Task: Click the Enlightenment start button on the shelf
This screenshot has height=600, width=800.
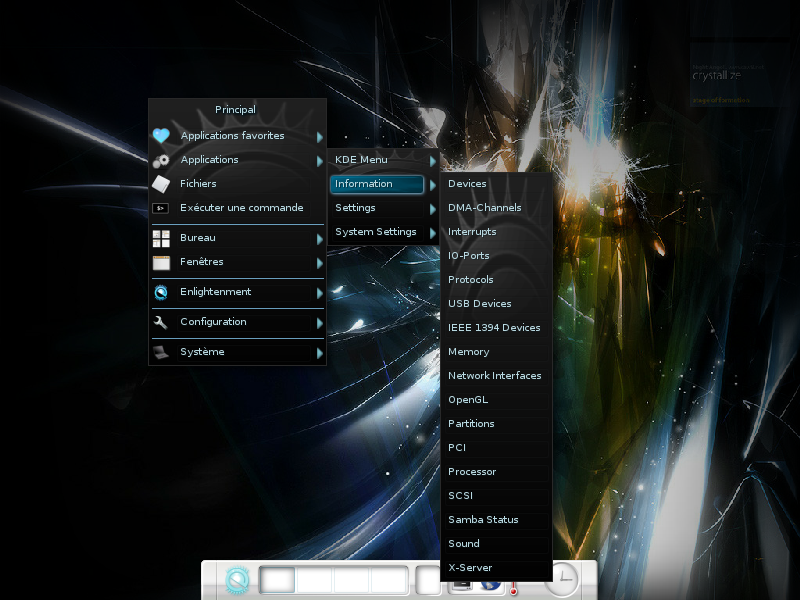Action: point(236,580)
